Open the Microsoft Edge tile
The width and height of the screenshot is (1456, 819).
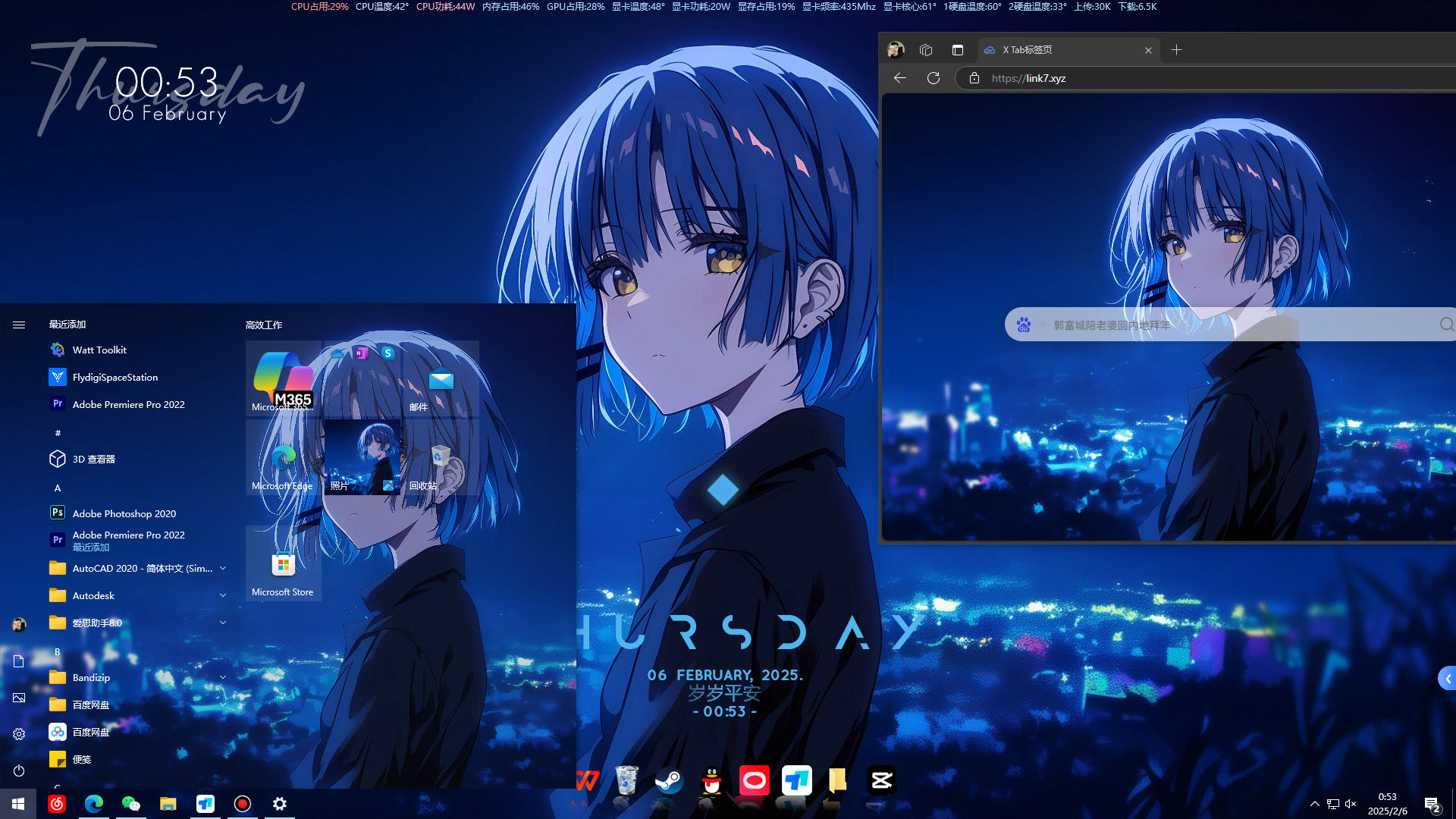[x=284, y=457]
